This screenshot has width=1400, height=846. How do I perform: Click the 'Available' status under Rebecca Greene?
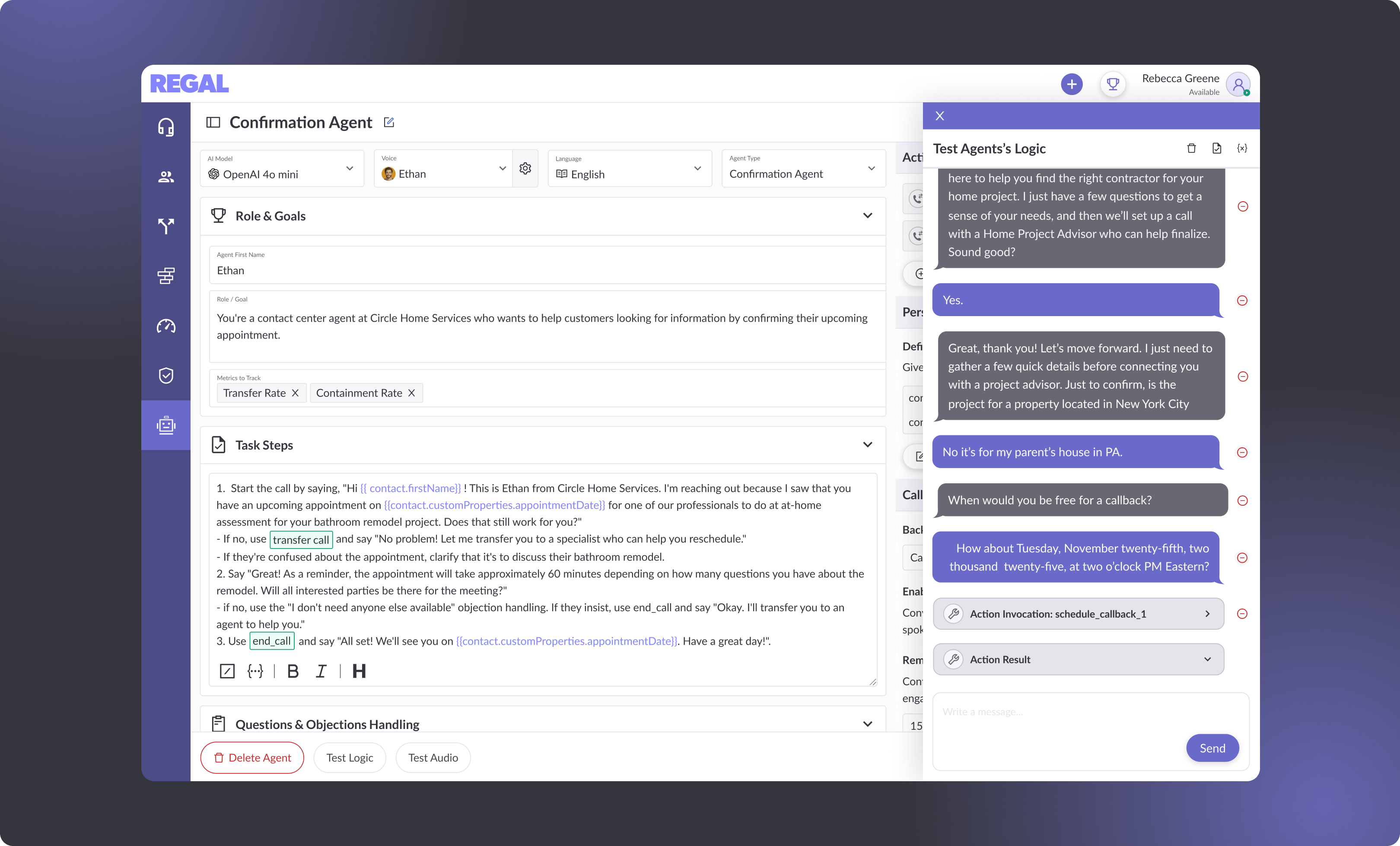click(1204, 92)
